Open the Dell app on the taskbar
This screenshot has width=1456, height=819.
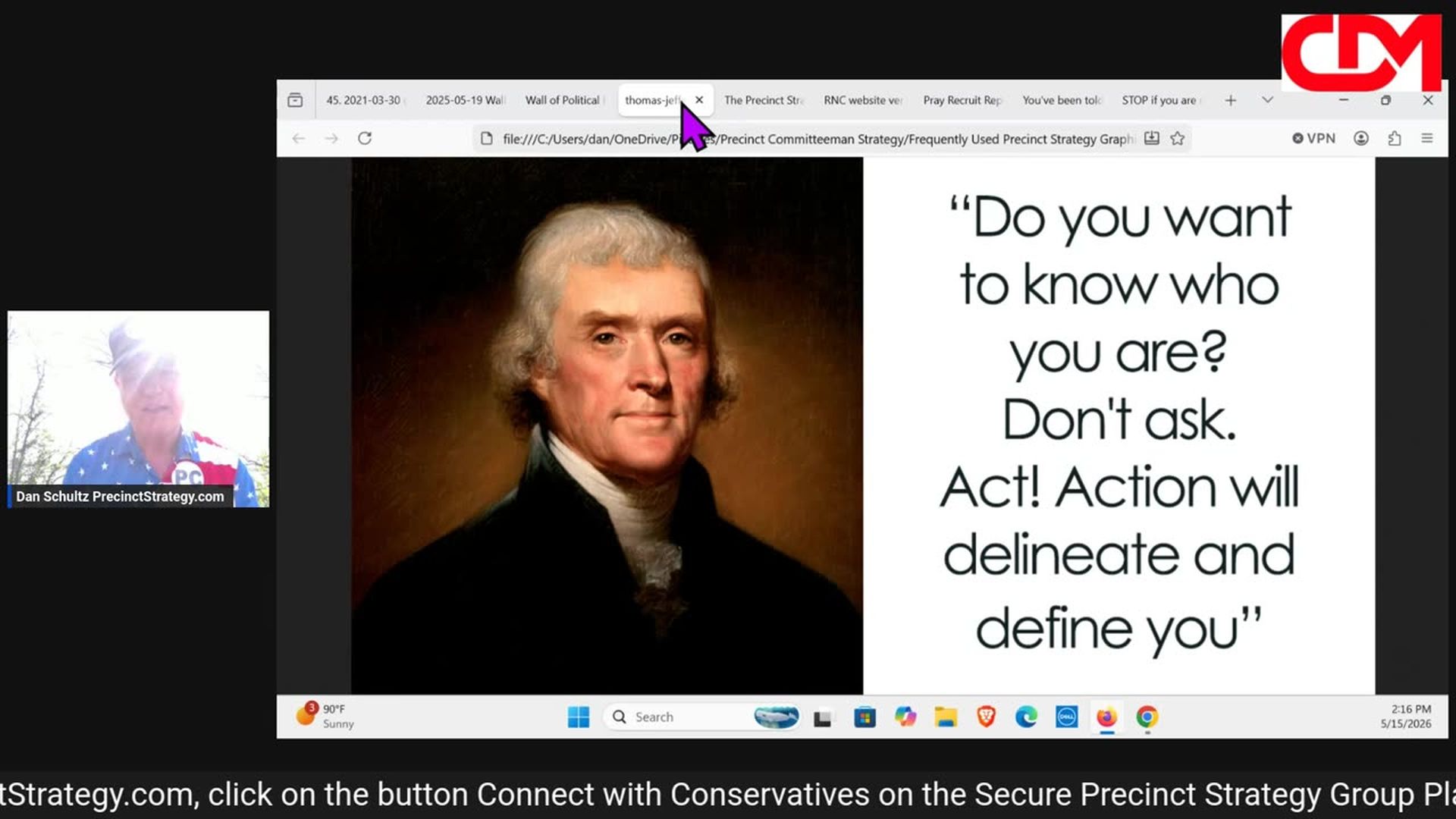click(1066, 717)
